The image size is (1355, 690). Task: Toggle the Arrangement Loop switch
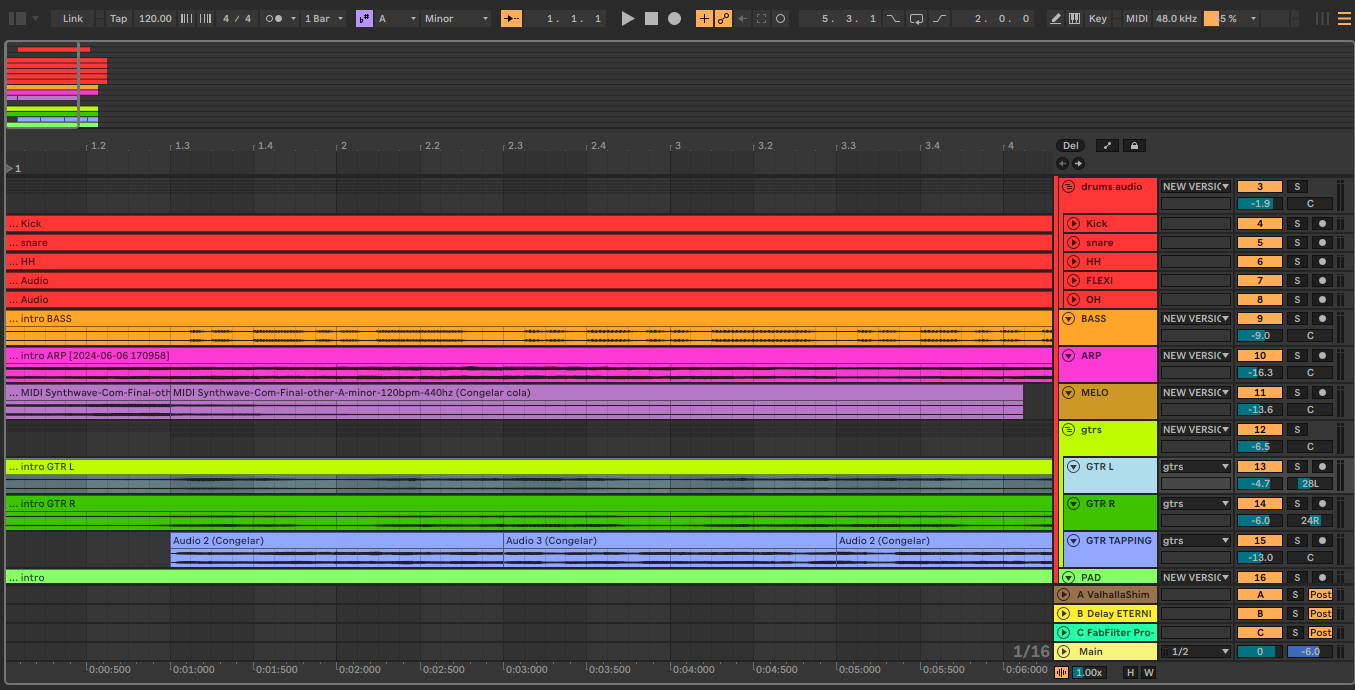(x=916, y=18)
